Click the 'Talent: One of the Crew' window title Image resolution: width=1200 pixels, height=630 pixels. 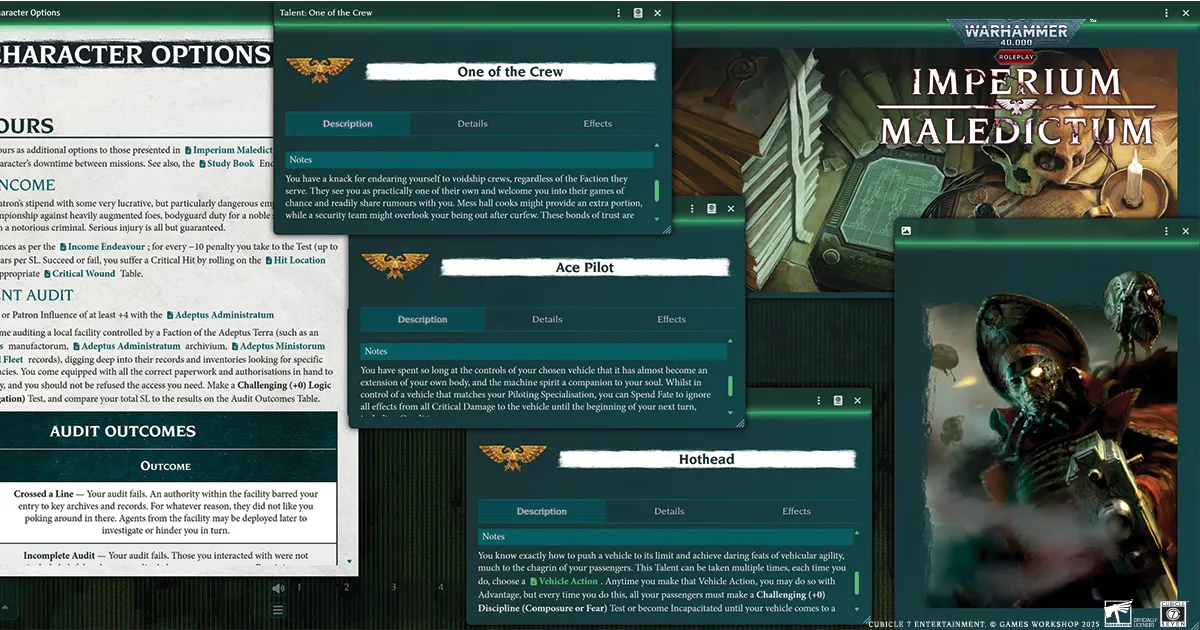click(328, 13)
